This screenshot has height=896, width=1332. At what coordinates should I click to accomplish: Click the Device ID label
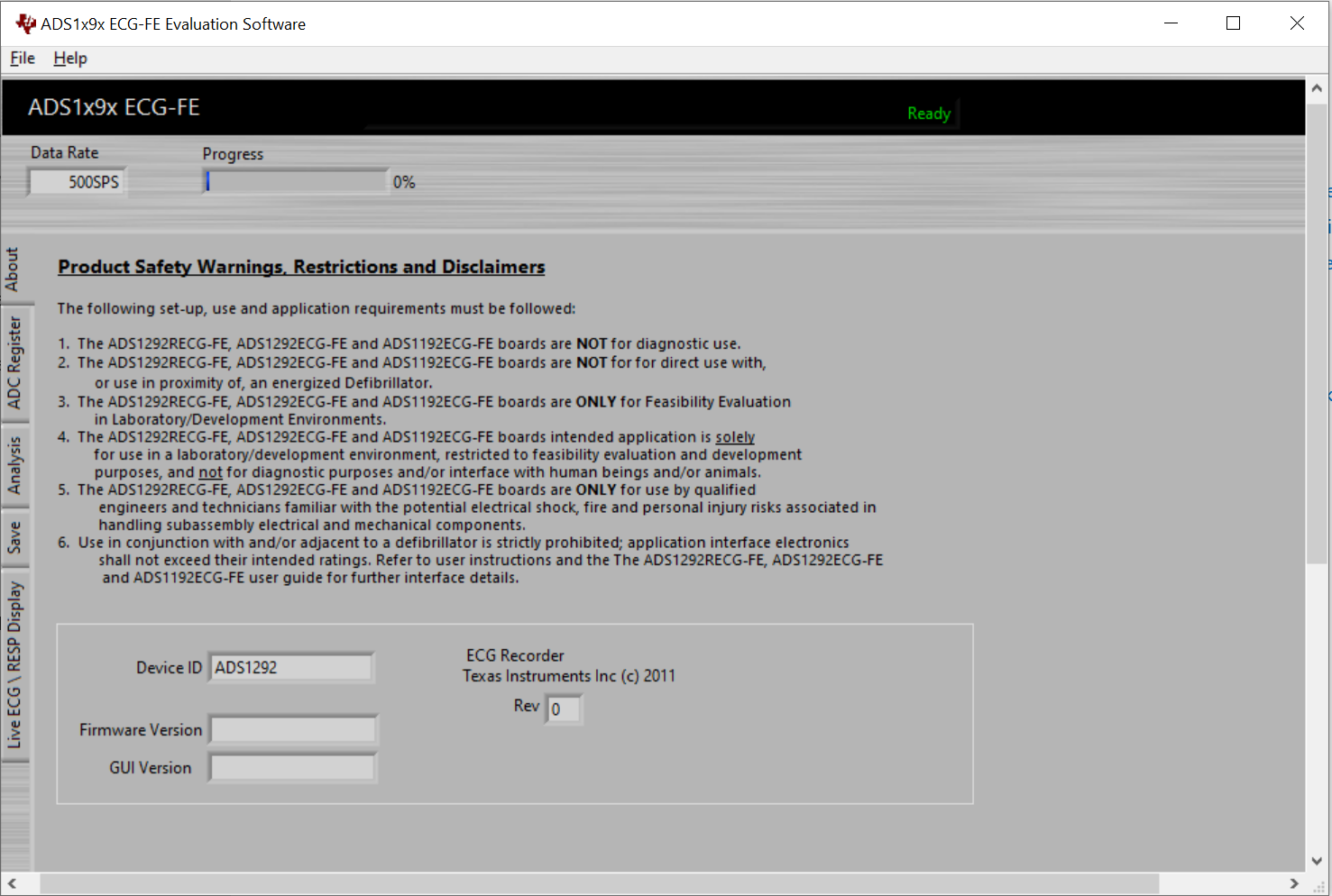(169, 668)
